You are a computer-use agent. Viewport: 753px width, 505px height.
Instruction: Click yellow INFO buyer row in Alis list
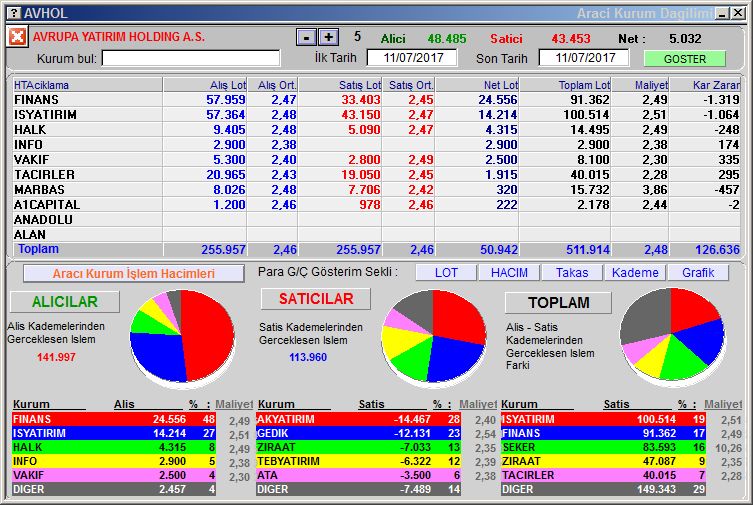[x=114, y=461]
